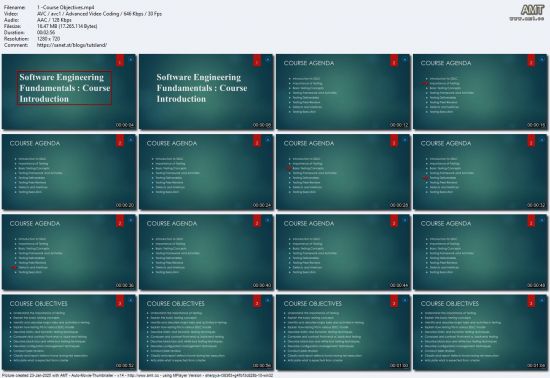Click the 'Comment:' label
Viewport: 550px width, 378px height.
[16, 45]
